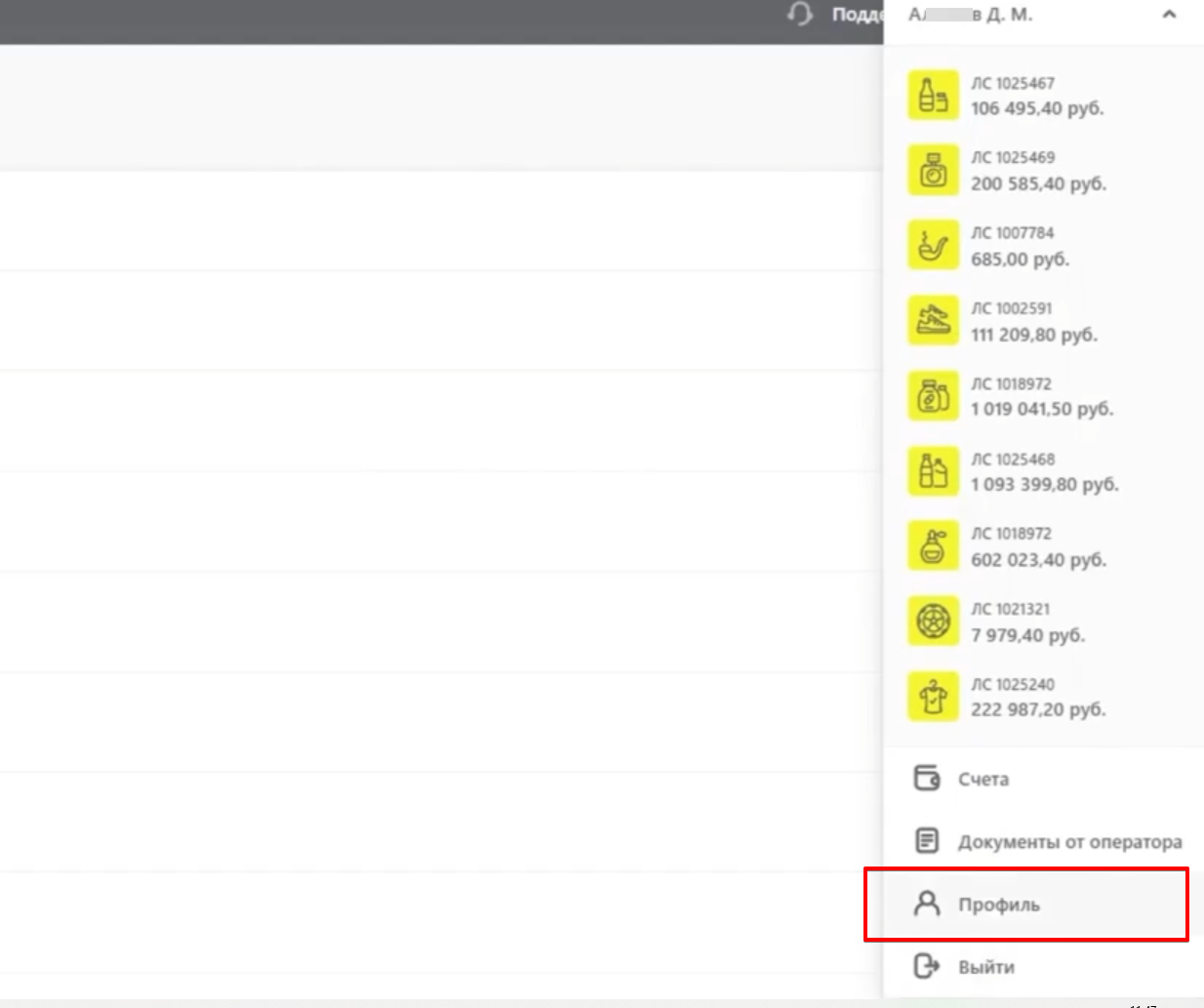Click the person icon next to Профиль
Screen dimensions: 1204x1008
(927, 904)
